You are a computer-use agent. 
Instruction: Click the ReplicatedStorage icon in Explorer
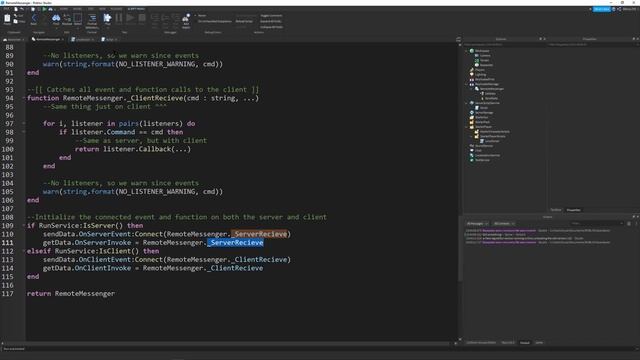click(472, 84)
